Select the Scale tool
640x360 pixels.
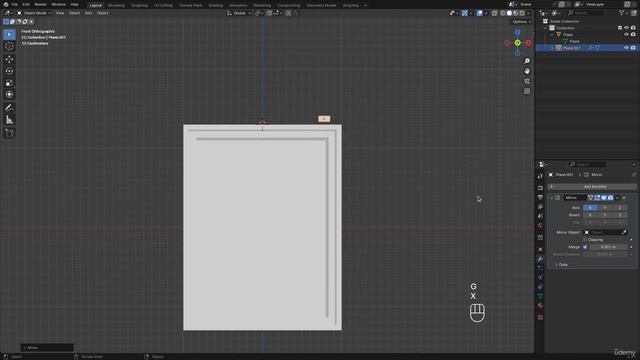pyautogui.click(x=9, y=83)
